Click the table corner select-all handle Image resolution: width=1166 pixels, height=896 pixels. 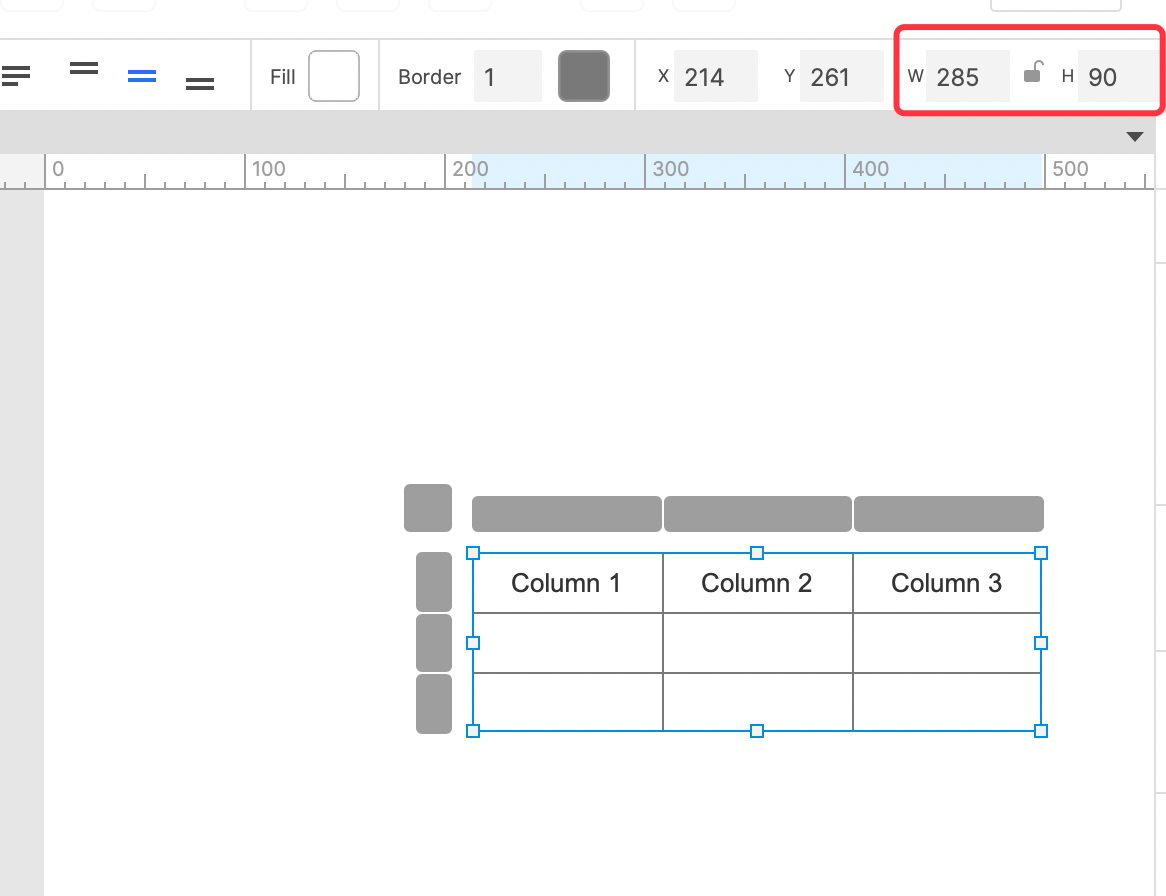[428, 508]
